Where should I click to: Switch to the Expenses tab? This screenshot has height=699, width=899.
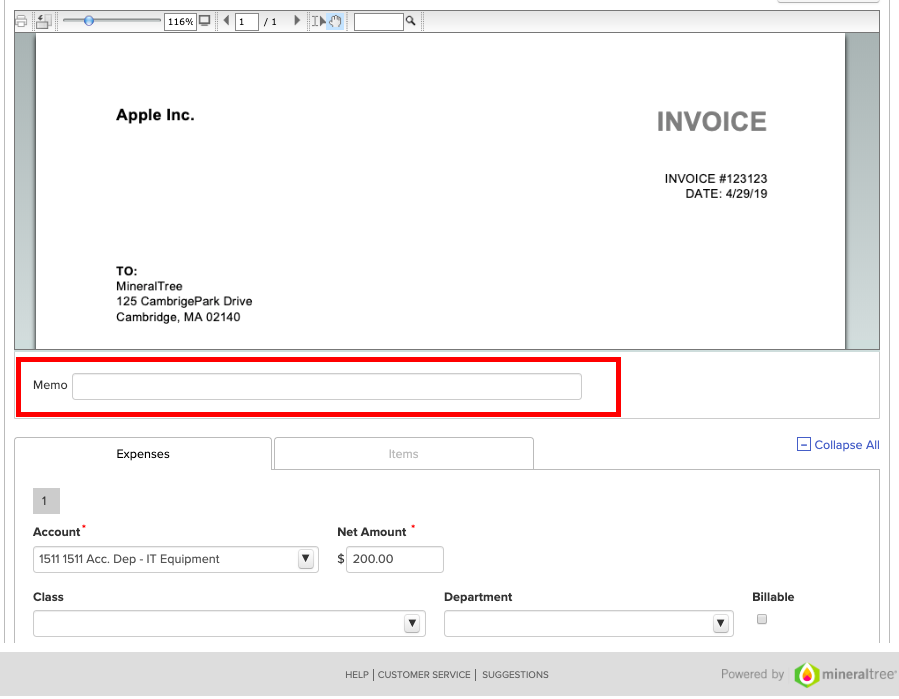[143, 454]
